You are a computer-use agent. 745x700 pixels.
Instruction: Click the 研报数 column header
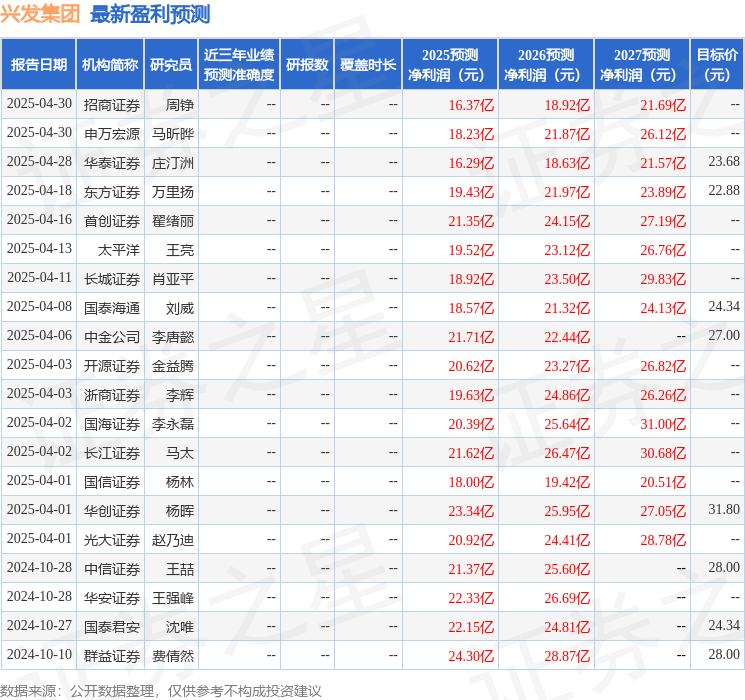307,64
